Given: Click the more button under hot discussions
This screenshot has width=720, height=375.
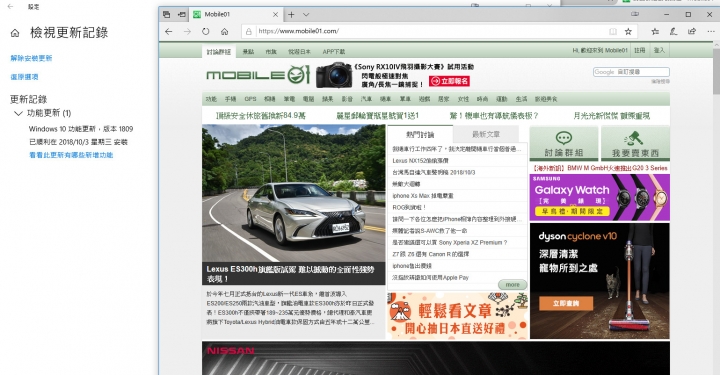Looking at the screenshot, I should point(512,285).
